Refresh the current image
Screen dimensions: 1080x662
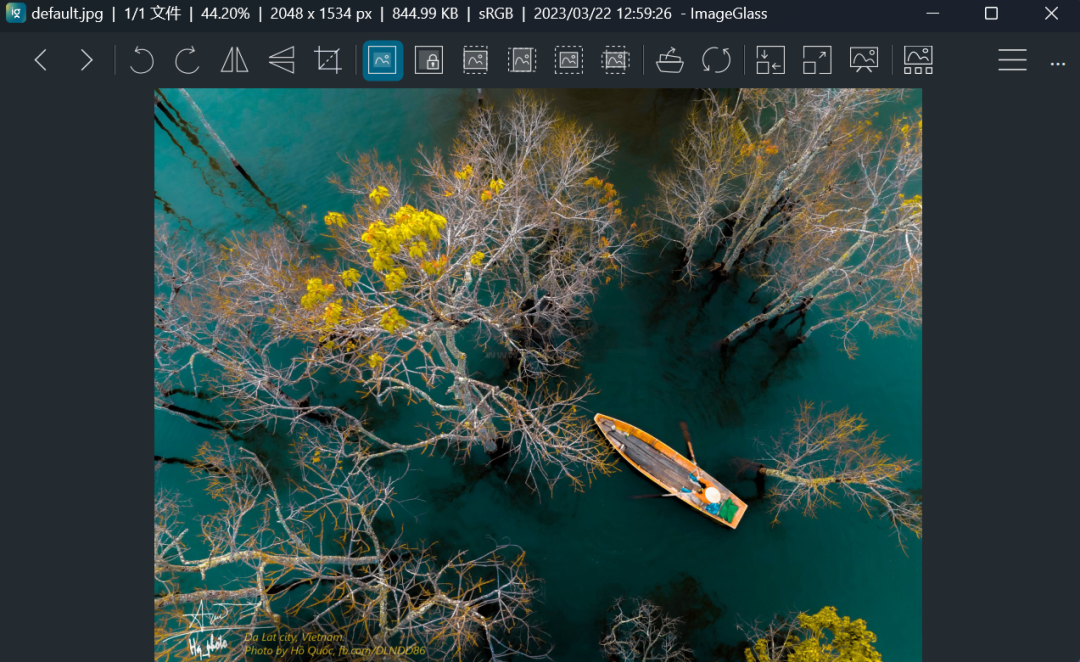[716, 60]
